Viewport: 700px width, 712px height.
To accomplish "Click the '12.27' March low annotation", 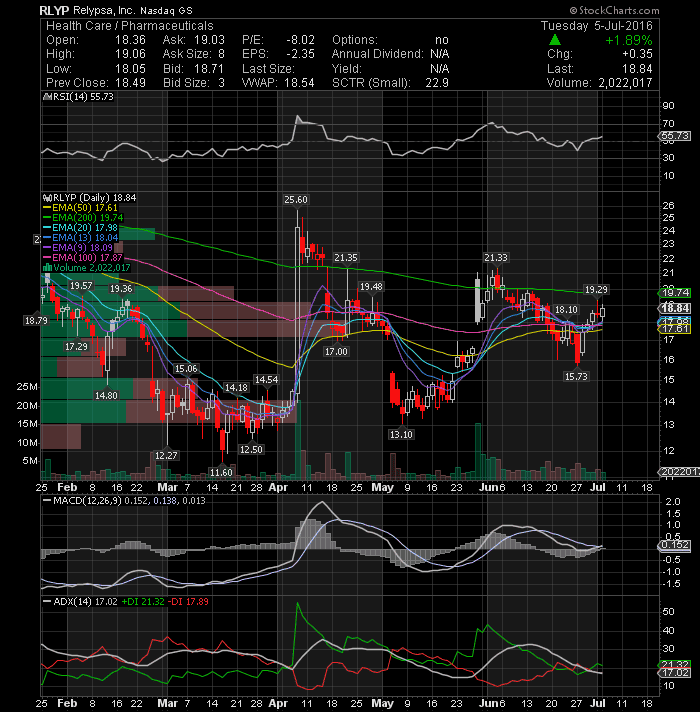I will 166,455.
